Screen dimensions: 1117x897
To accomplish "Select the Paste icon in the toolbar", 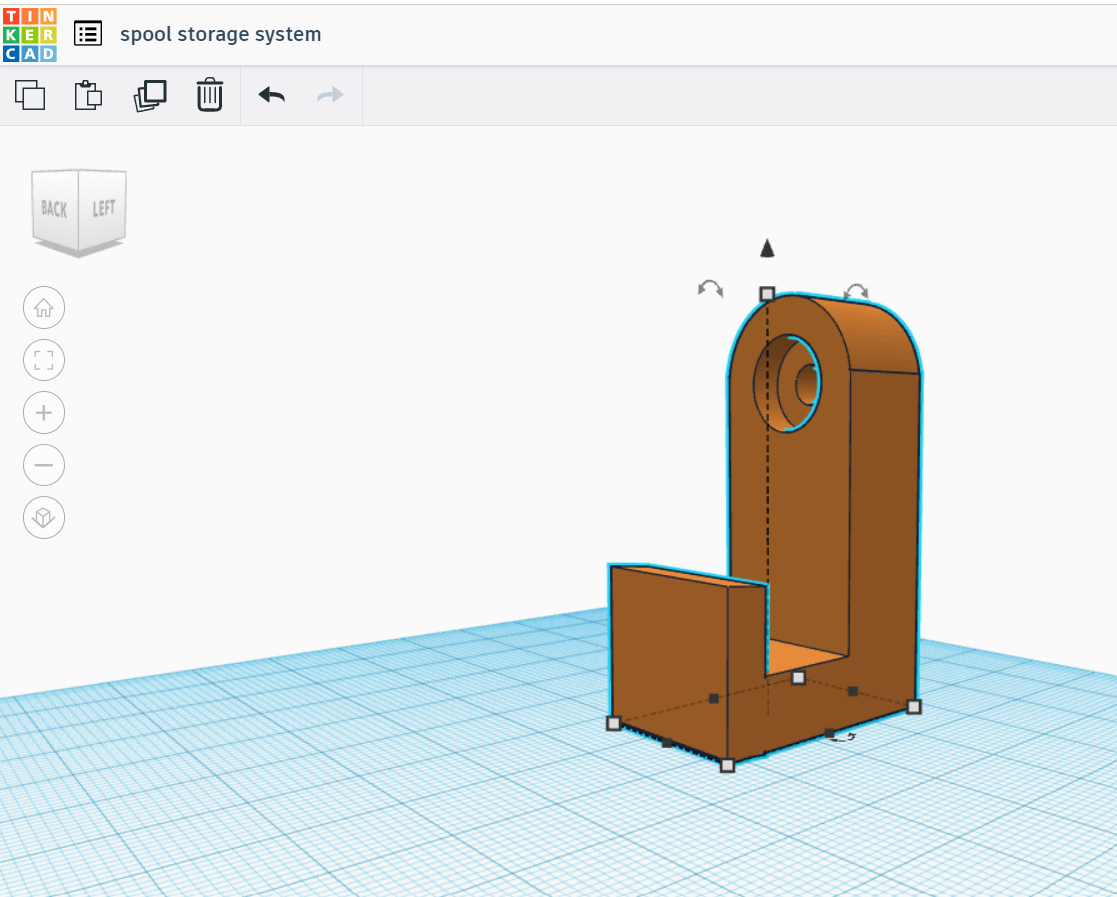I will pos(87,95).
